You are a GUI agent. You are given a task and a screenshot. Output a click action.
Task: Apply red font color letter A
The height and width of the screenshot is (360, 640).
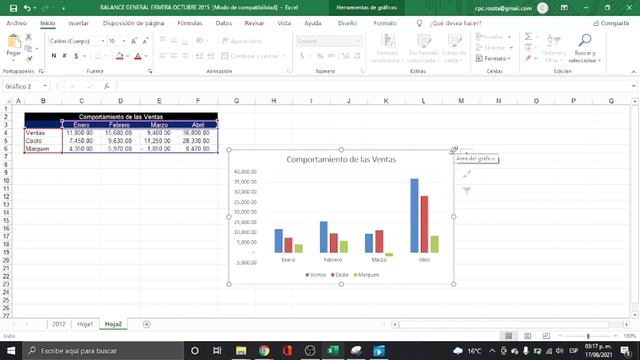pos(138,56)
